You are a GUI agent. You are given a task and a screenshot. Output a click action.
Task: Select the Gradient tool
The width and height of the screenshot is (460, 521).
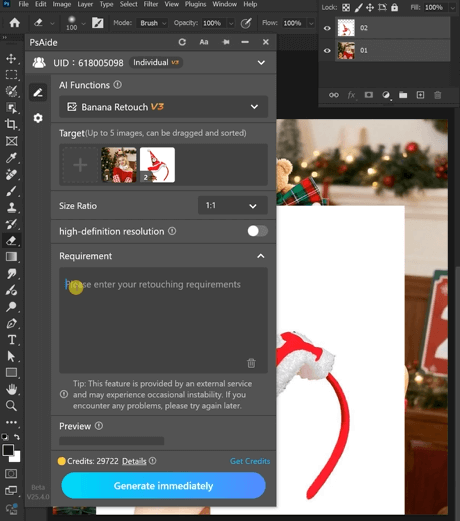coord(11,257)
